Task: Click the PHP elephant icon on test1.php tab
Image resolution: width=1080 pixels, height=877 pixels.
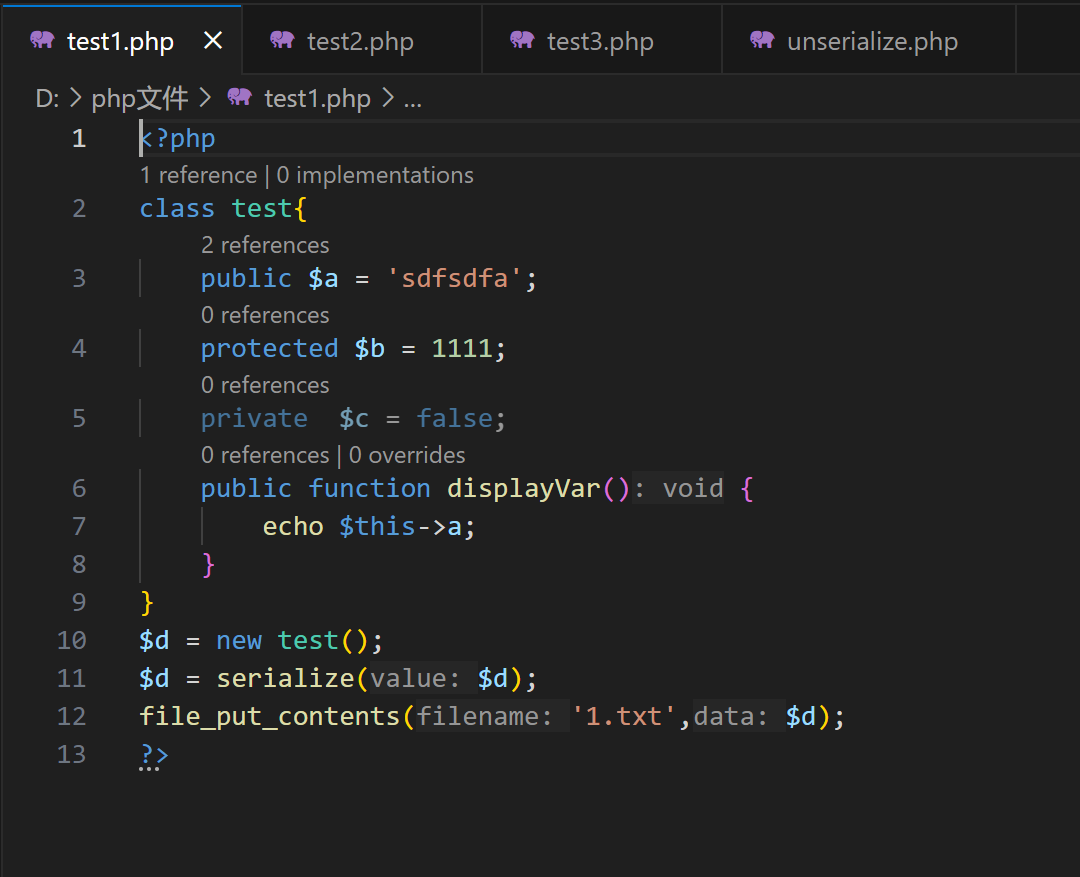Action: [42, 39]
